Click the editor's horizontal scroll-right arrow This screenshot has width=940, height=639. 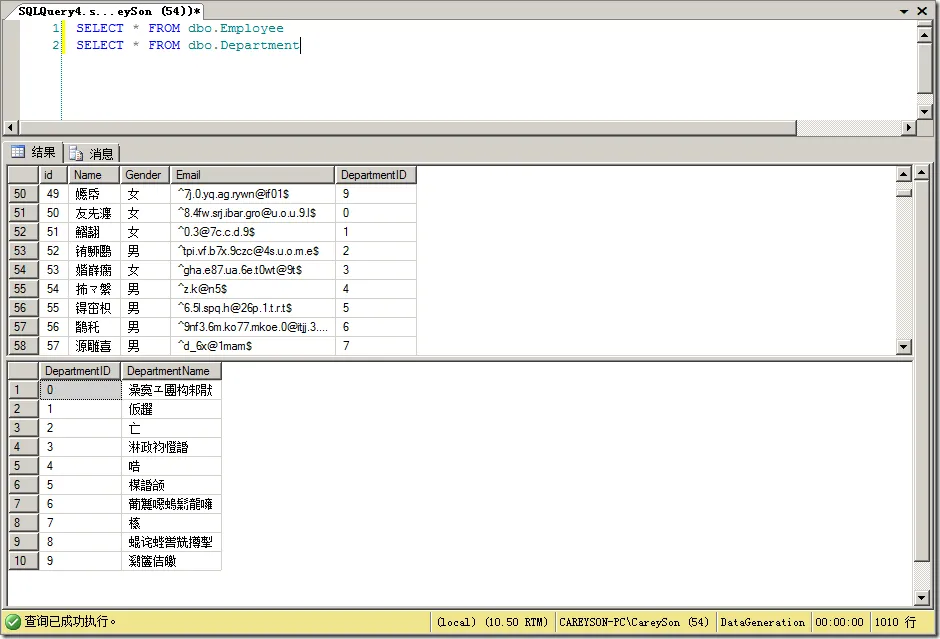(909, 128)
